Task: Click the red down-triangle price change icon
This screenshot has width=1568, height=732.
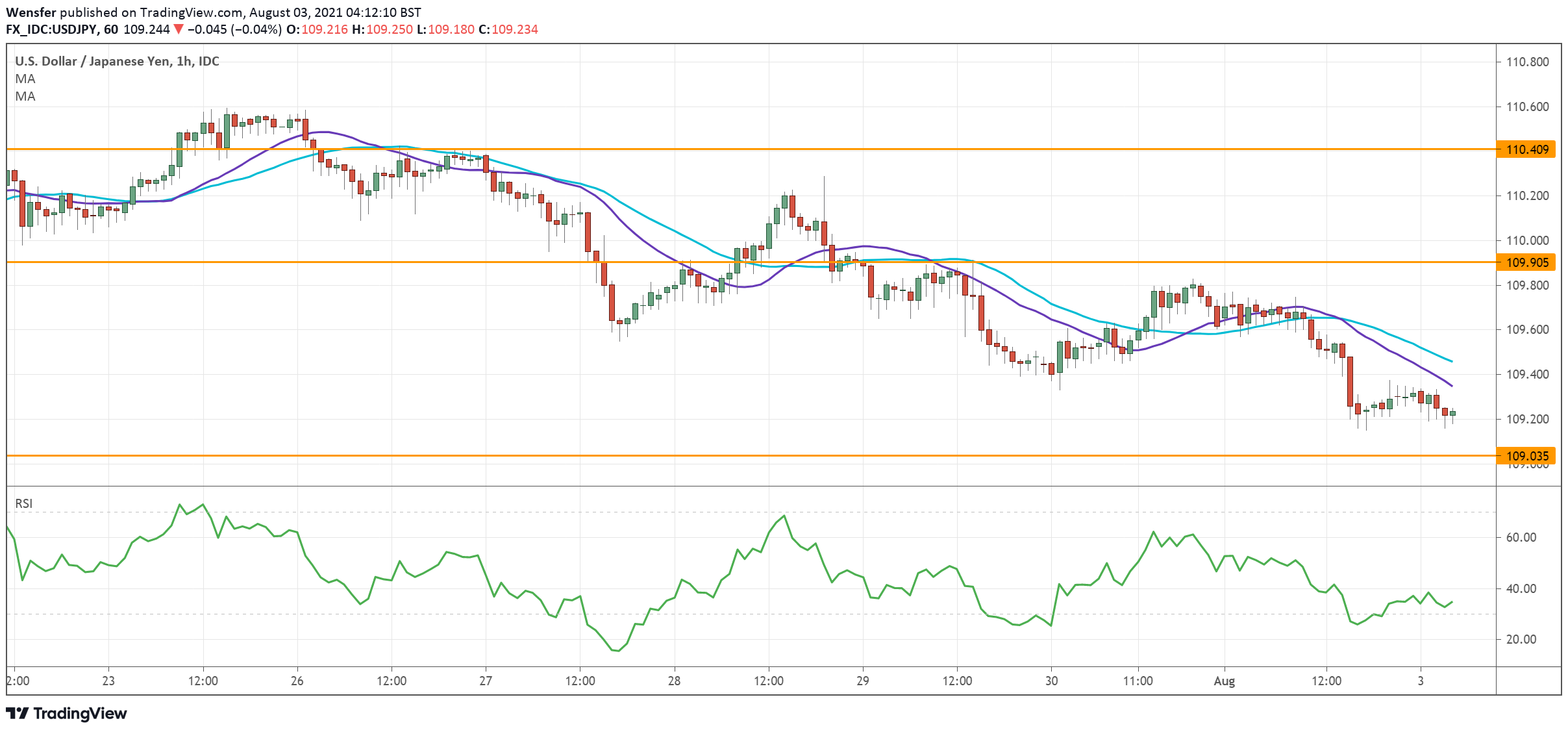Action: click(179, 29)
